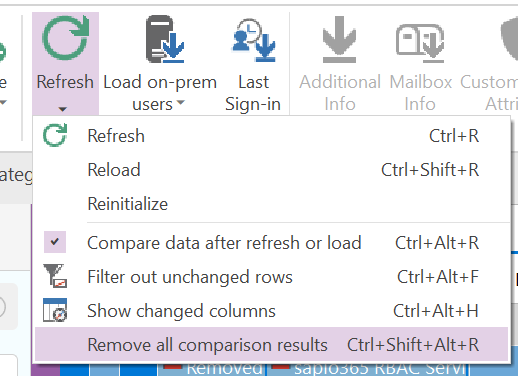Image resolution: width=518 pixels, height=376 pixels.
Task: Click the Last Sign-in button label
Action: click(253, 93)
